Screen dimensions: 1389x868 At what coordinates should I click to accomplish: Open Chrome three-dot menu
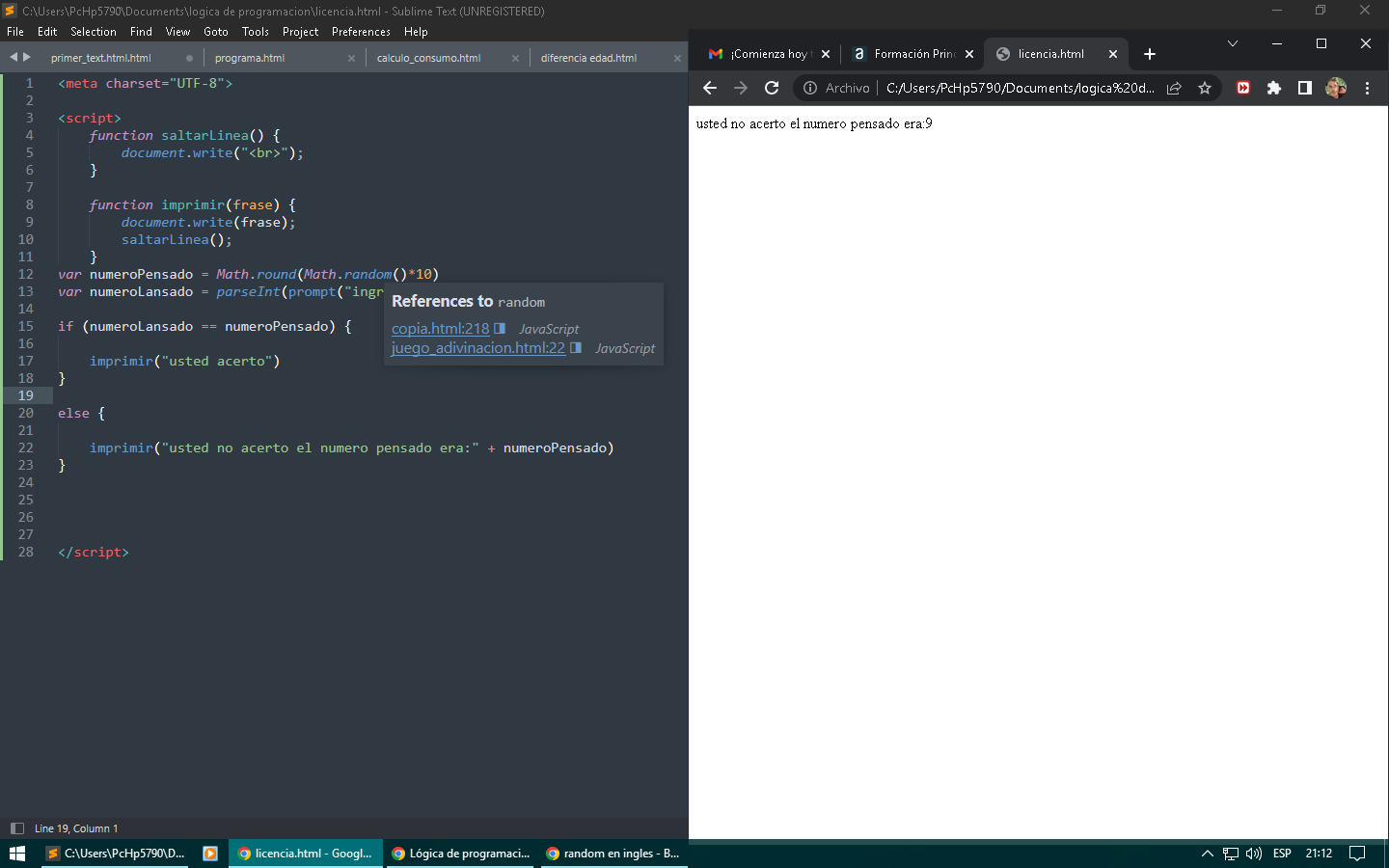point(1367,88)
